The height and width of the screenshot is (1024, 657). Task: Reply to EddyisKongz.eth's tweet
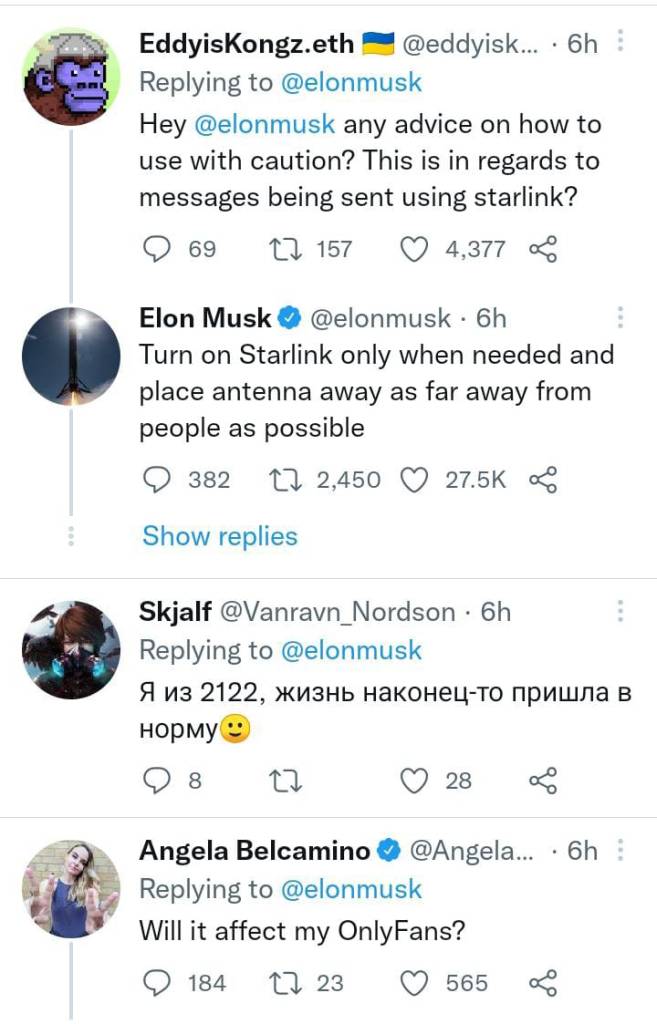158,249
